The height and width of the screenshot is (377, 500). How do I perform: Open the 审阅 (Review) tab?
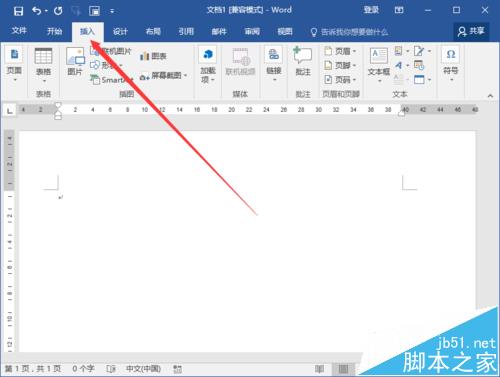pos(252,32)
